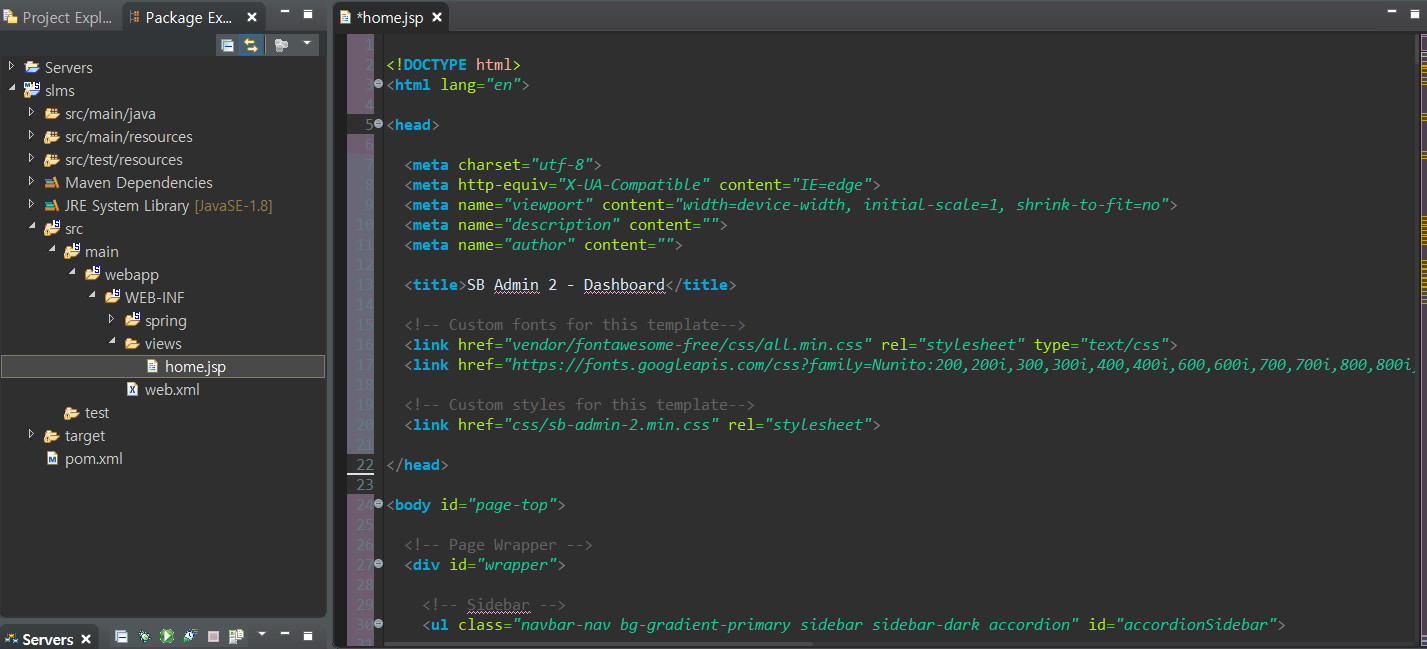Image resolution: width=1427 pixels, height=649 pixels.
Task: Click the src/main/java package folder icon
Action: tap(51, 113)
